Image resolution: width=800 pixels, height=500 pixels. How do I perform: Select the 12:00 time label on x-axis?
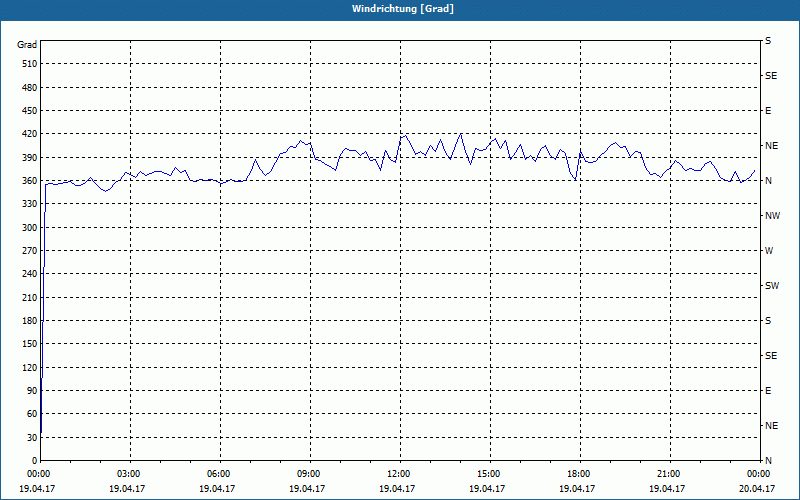(x=397, y=474)
